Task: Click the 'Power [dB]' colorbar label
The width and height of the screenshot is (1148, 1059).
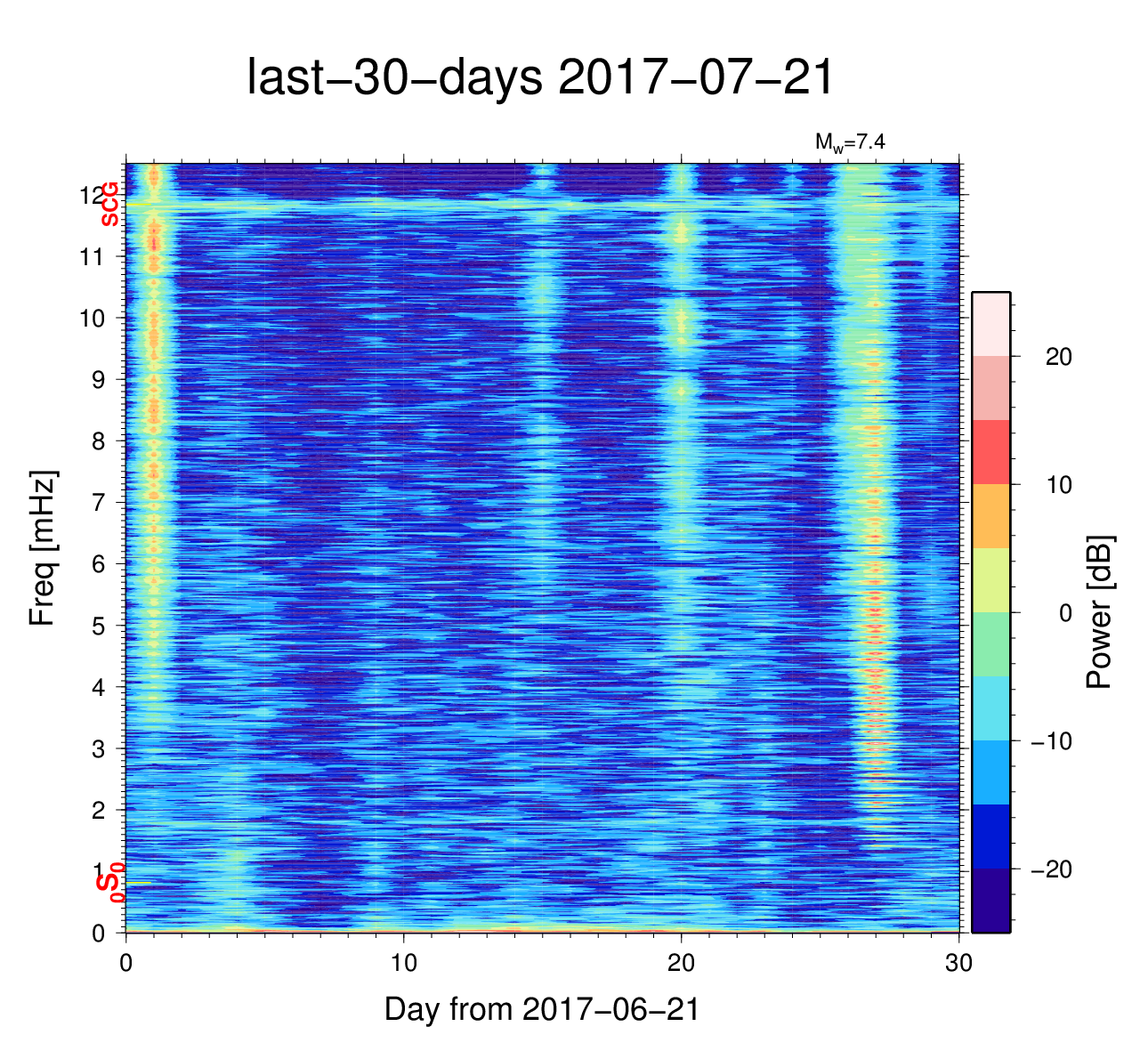Action: coord(1100,612)
